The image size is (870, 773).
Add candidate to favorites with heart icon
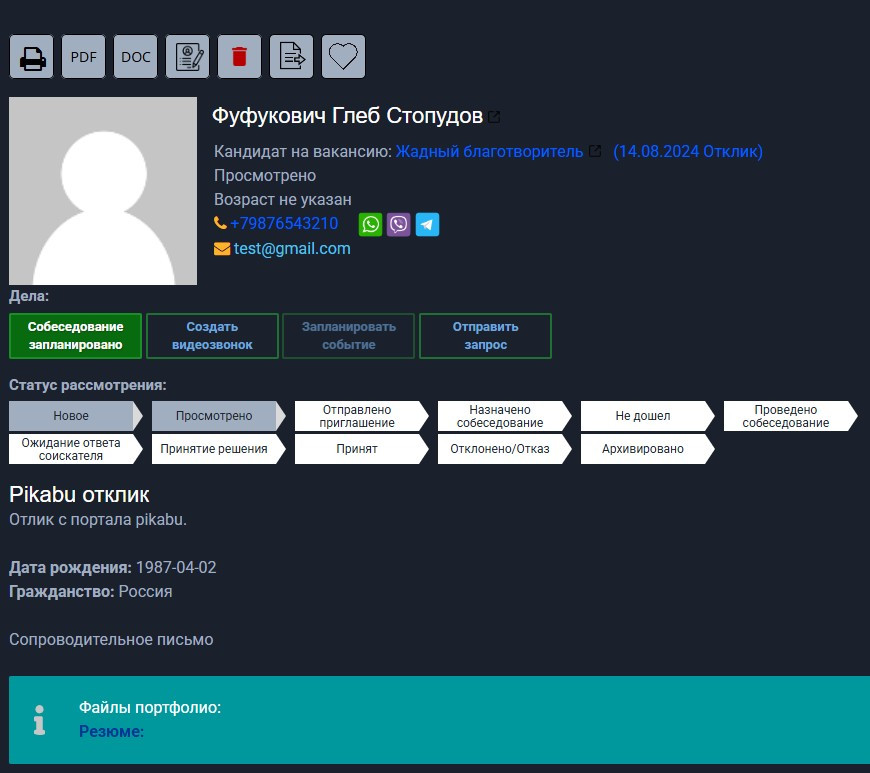click(x=343, y=57)
